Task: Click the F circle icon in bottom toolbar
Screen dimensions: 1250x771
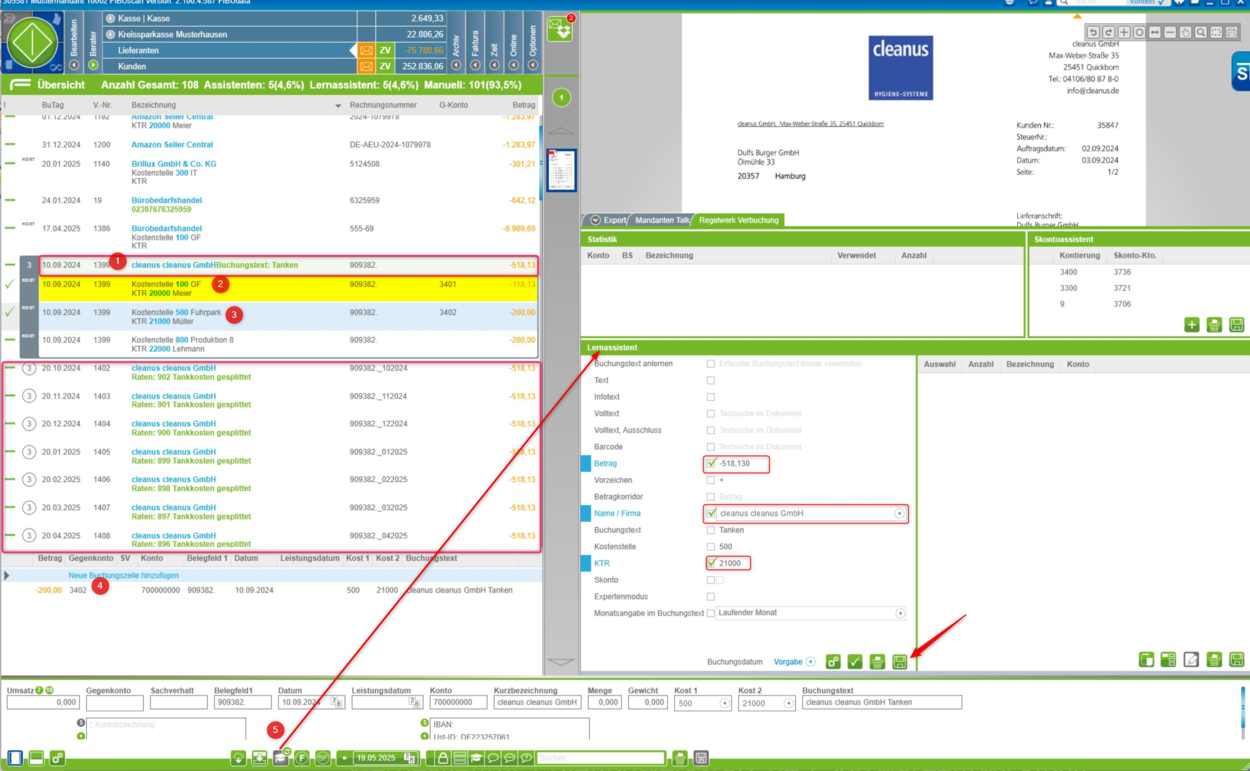Action: [x=301, y=758]
